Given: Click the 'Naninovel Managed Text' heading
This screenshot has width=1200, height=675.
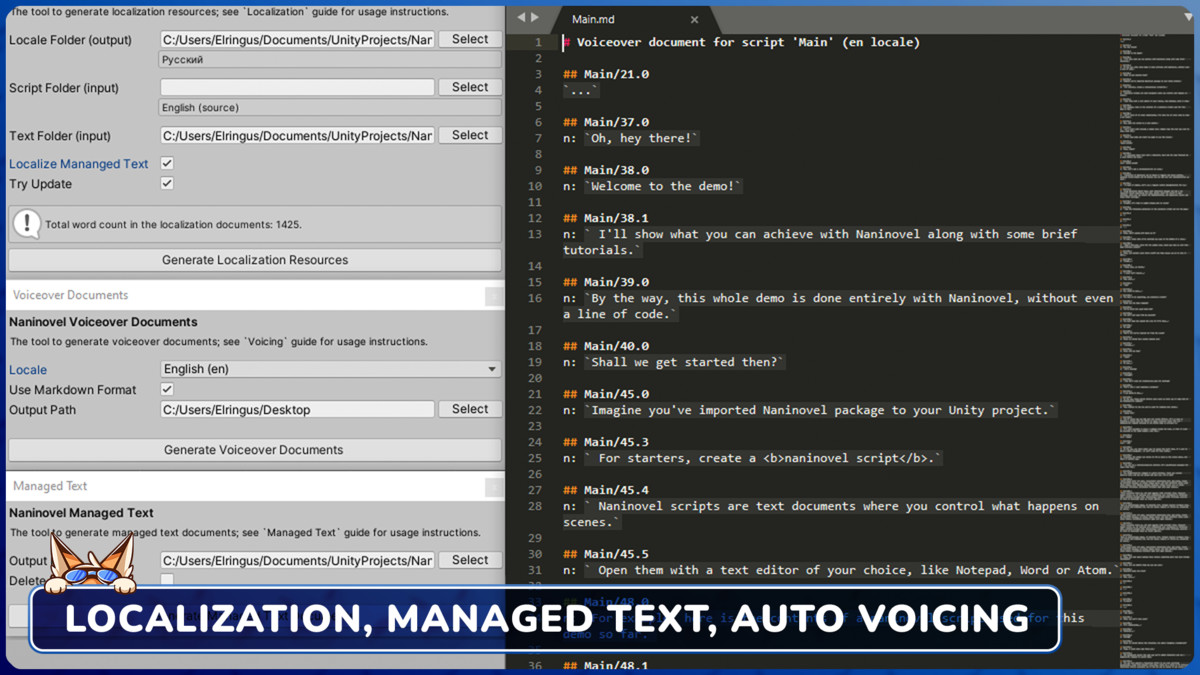Looking at the screenshot, I should 81,512.
